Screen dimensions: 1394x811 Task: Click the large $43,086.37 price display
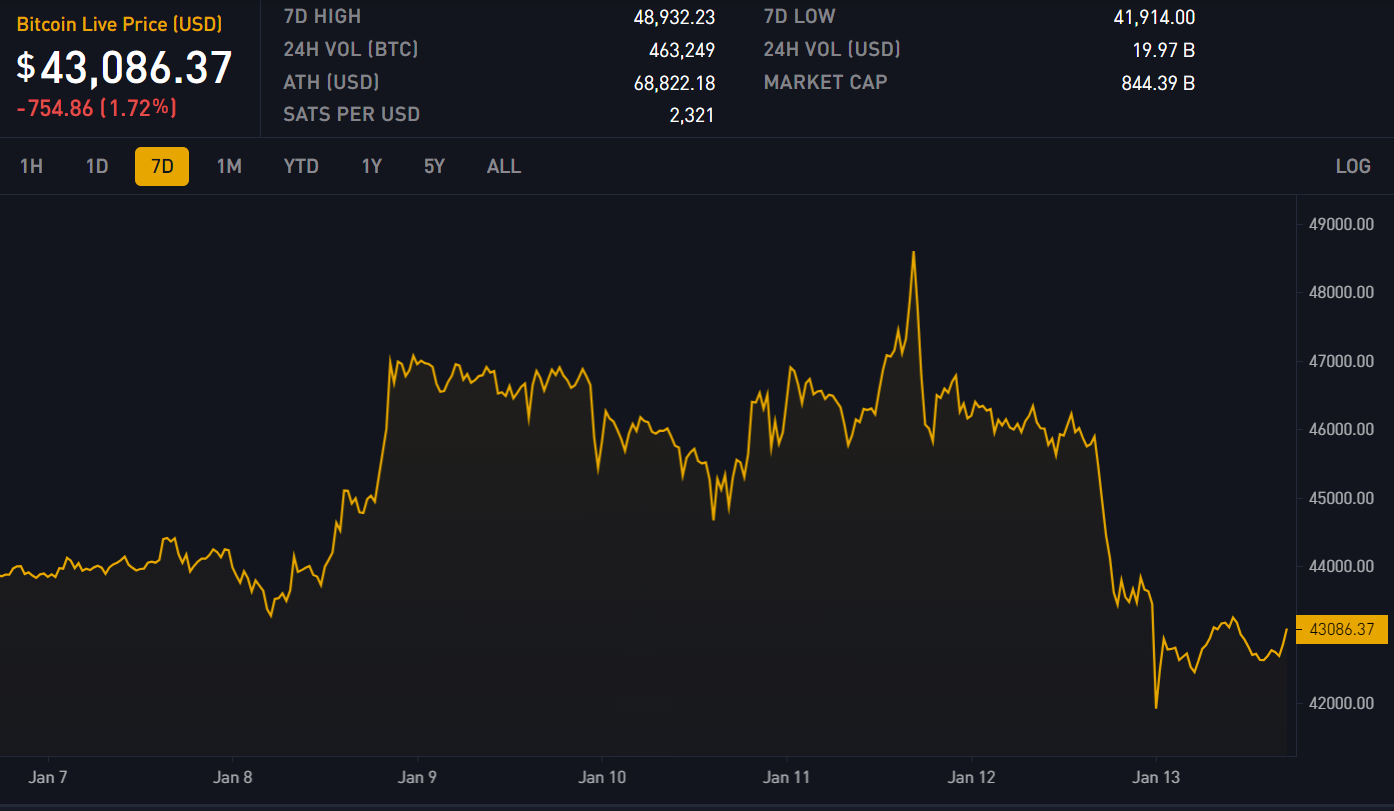(125, 68)
